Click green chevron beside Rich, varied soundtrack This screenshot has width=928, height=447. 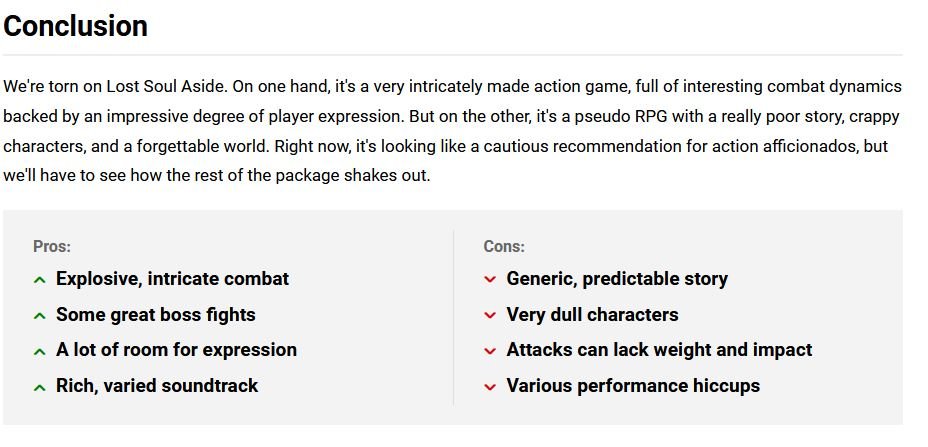click(x=40, y=387)
